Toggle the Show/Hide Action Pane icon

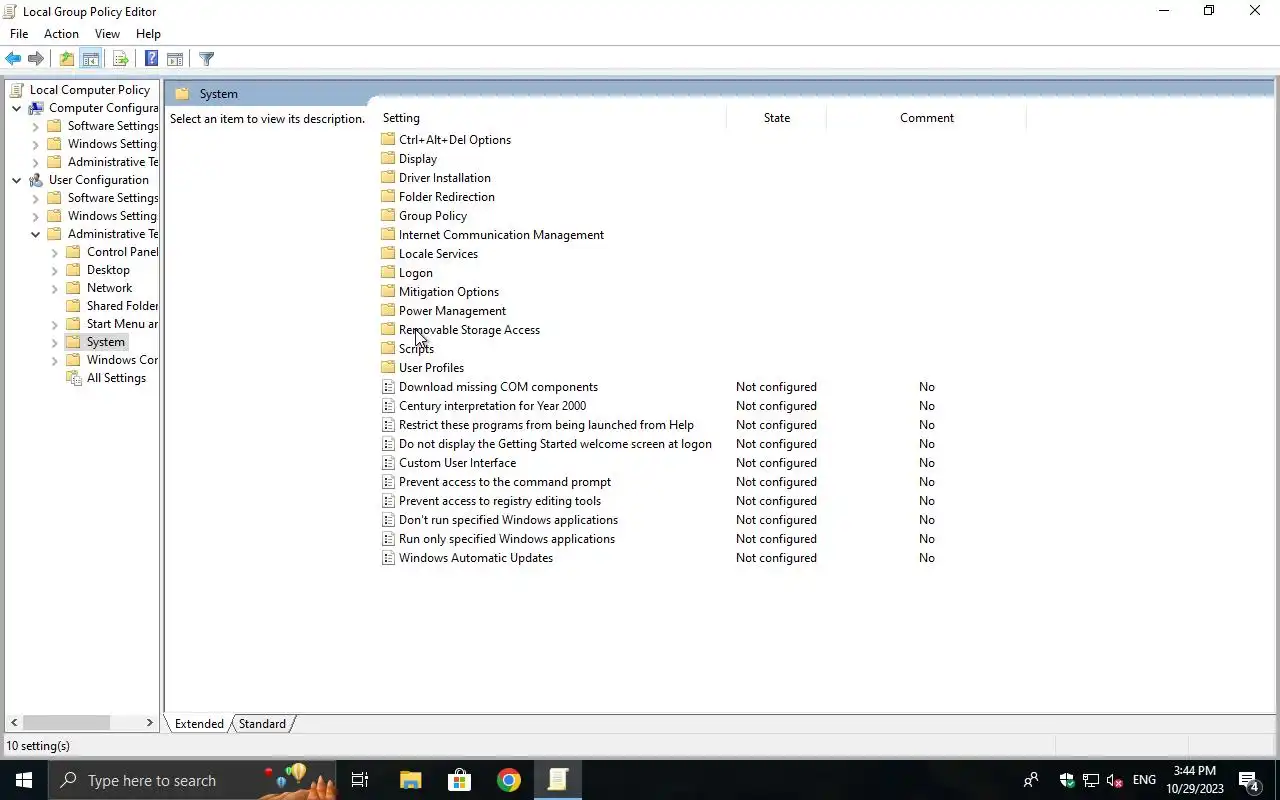(174, 59)
